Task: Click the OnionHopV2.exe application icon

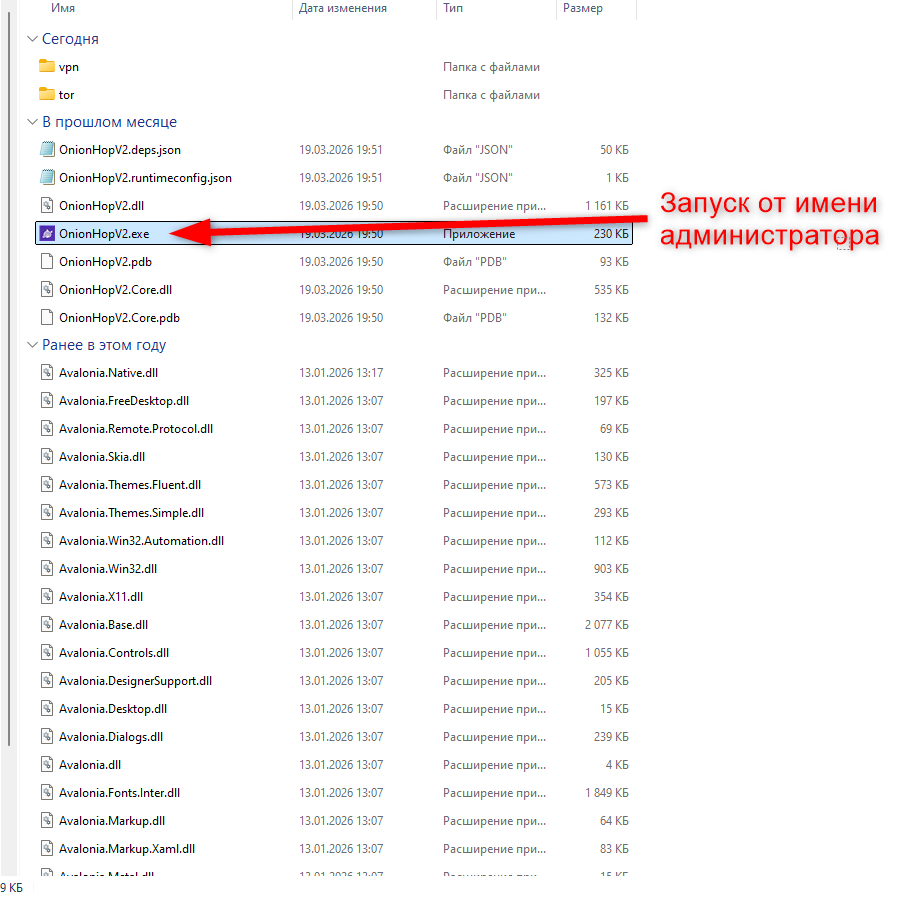Action: [x=47, y=234]
